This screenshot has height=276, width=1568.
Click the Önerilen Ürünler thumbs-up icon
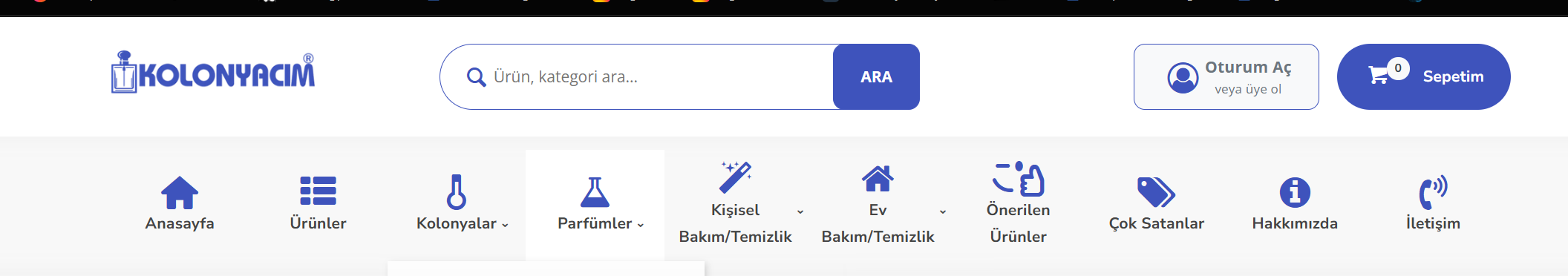coord(1019,179)
